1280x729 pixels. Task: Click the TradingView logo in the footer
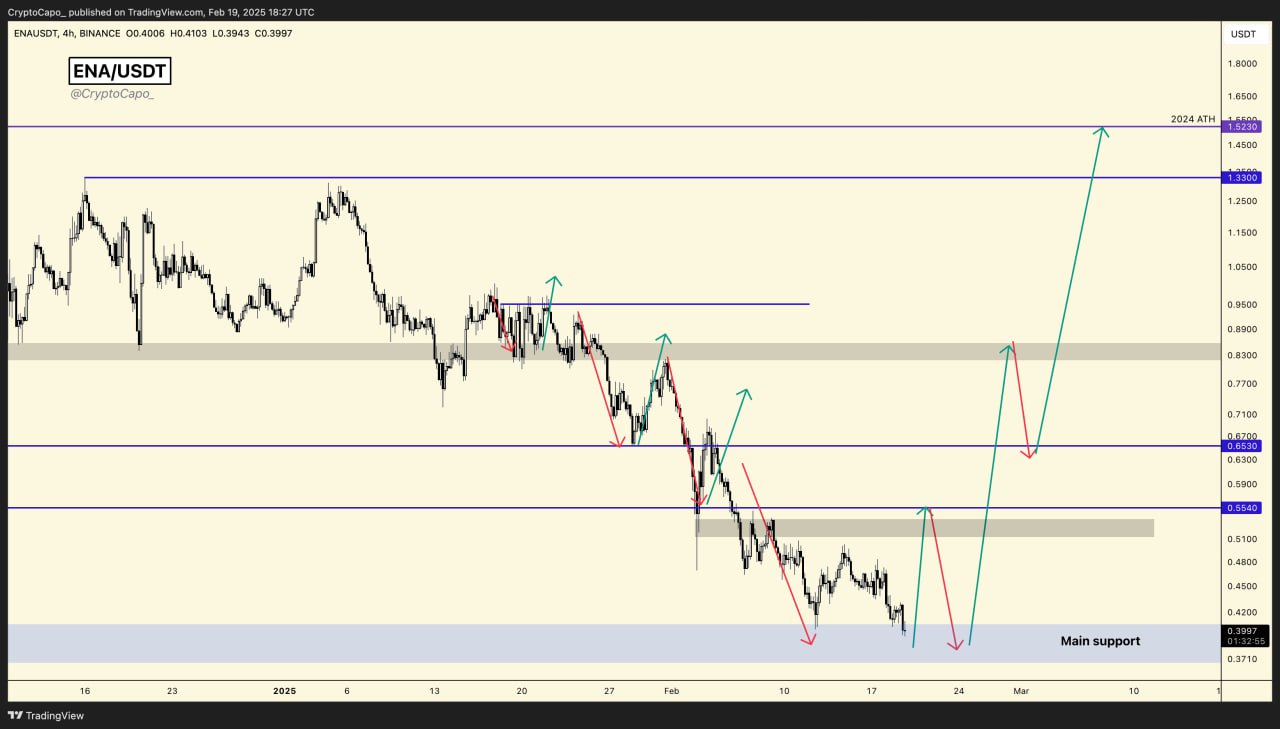[46, 715]
